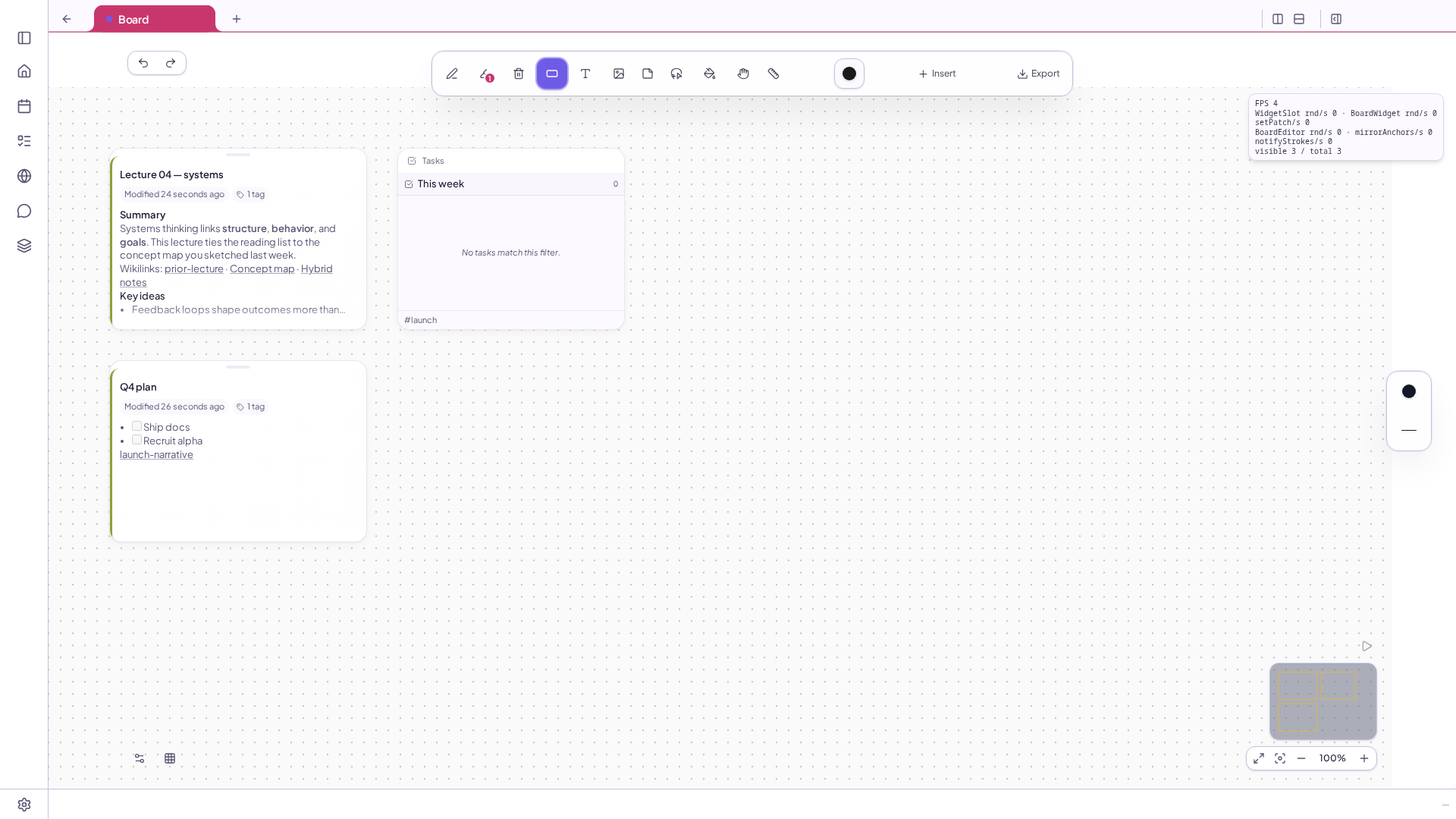Check the Ship docs checkbox
1456x819 pixels.
click(x=136, y=426)
